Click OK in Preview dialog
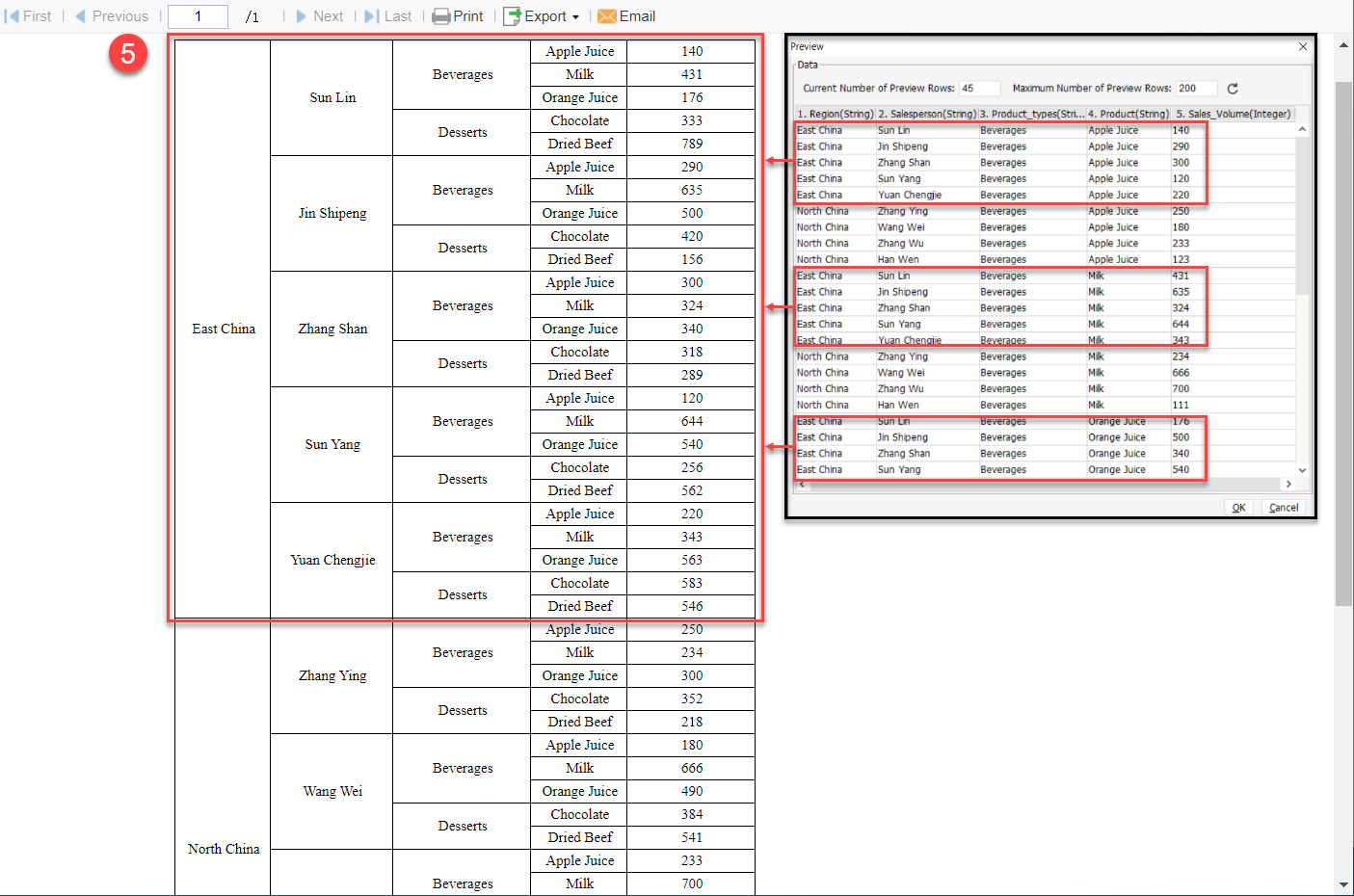The height and width of the screenshot is (896, 1354). click(x=1238, y=508)
